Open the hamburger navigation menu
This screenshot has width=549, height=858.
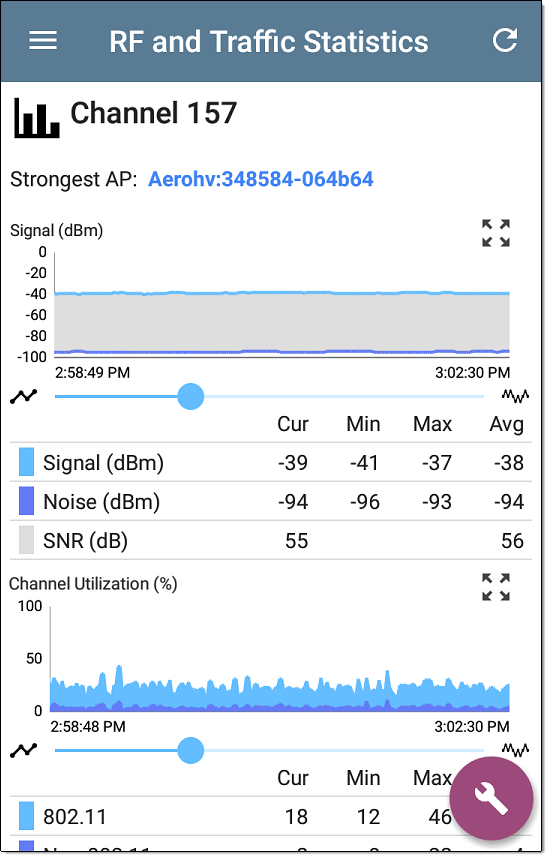[43, 40]
